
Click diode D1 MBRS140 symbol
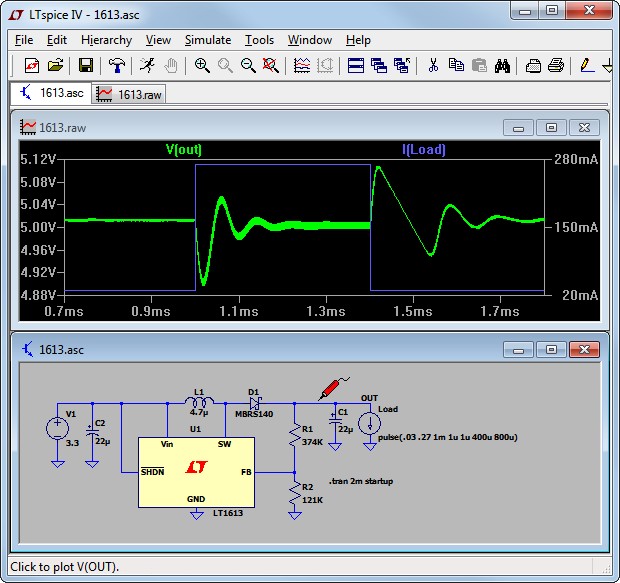pos(255,403)
